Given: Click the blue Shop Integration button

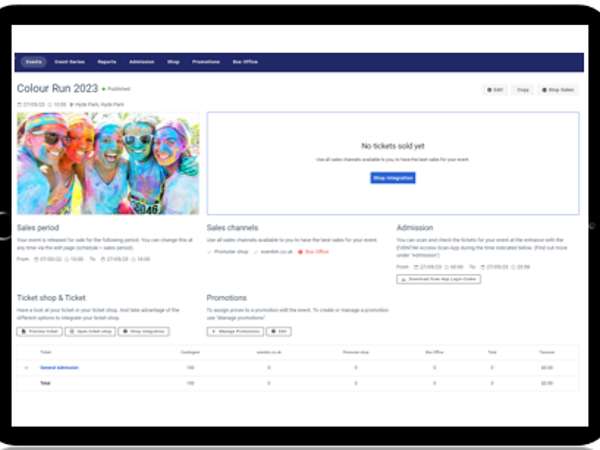Looking at the screenshot, I should tap(393, 178).
